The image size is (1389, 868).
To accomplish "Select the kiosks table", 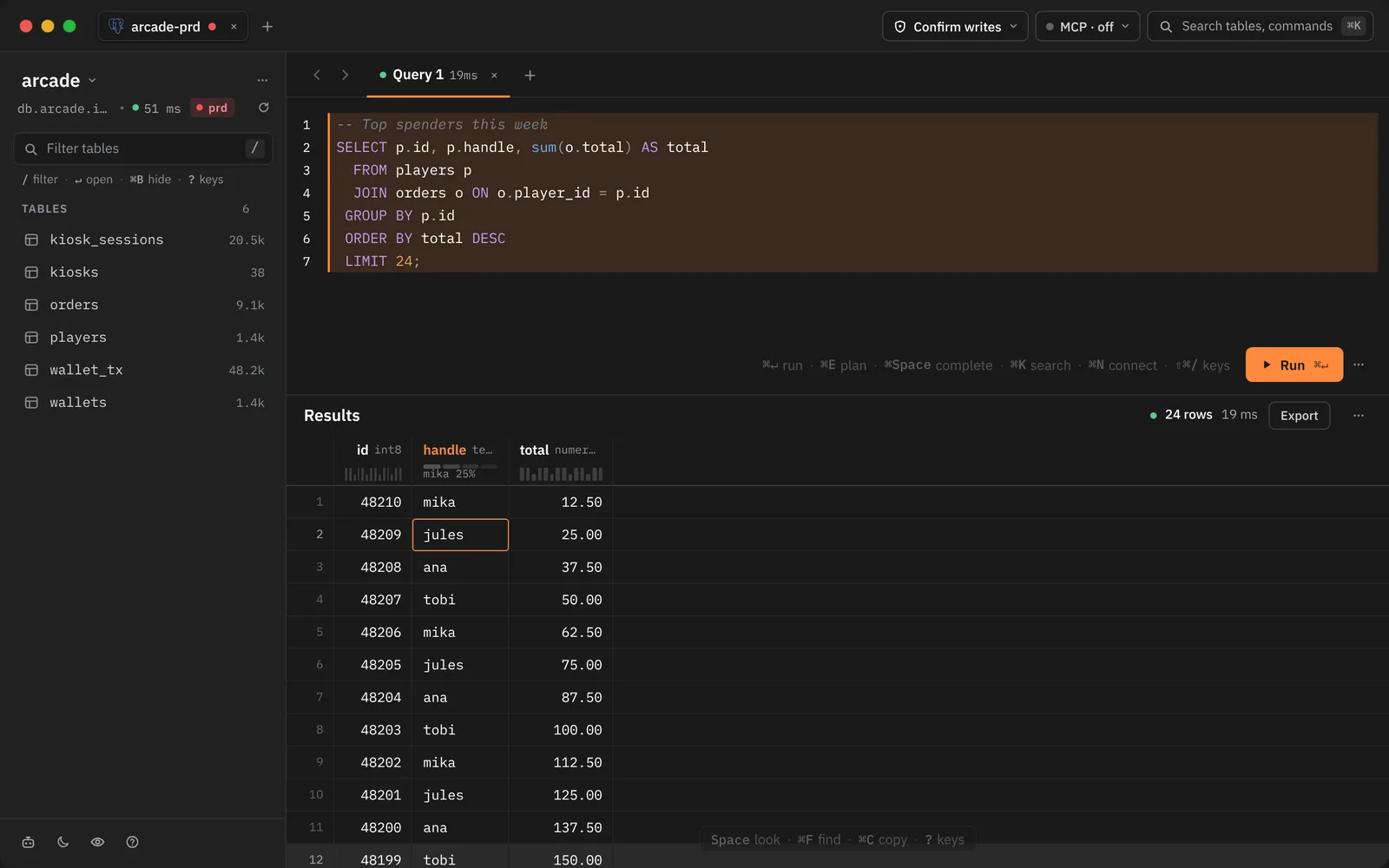I will click(x=143, y=273).
